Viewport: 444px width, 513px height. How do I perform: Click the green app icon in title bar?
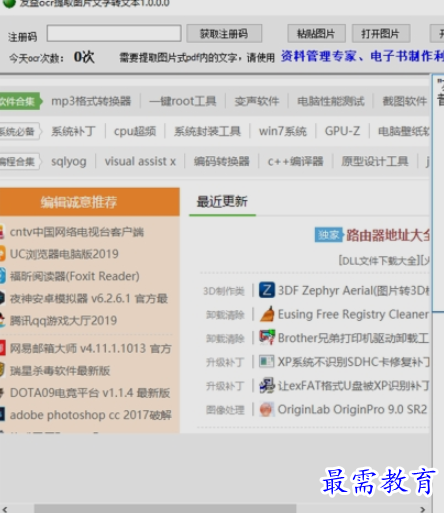(x=9, y=3)
